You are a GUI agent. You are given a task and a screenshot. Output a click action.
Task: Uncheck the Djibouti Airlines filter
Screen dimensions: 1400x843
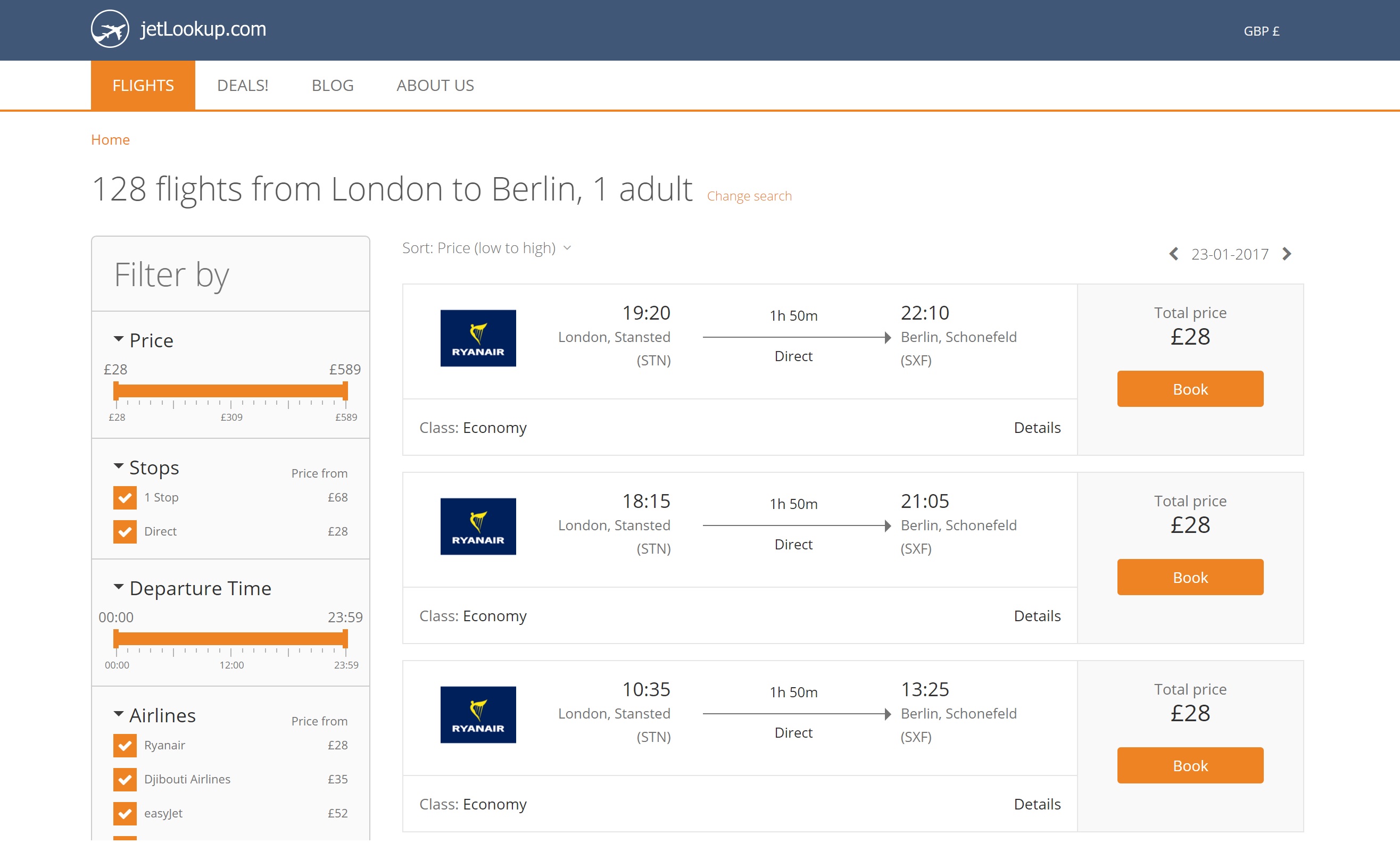coord(125,779)
